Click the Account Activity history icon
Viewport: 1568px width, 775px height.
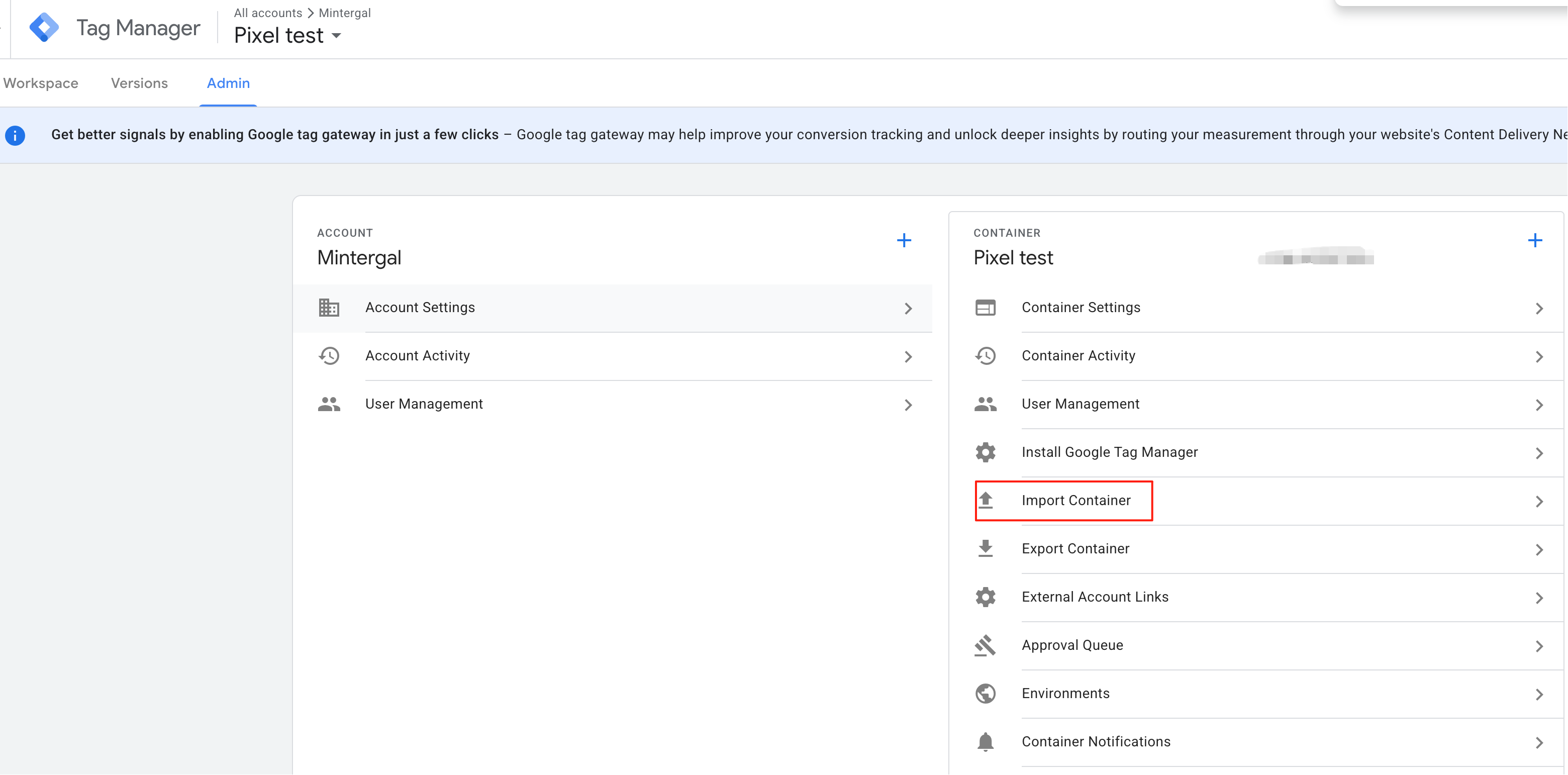329,355
